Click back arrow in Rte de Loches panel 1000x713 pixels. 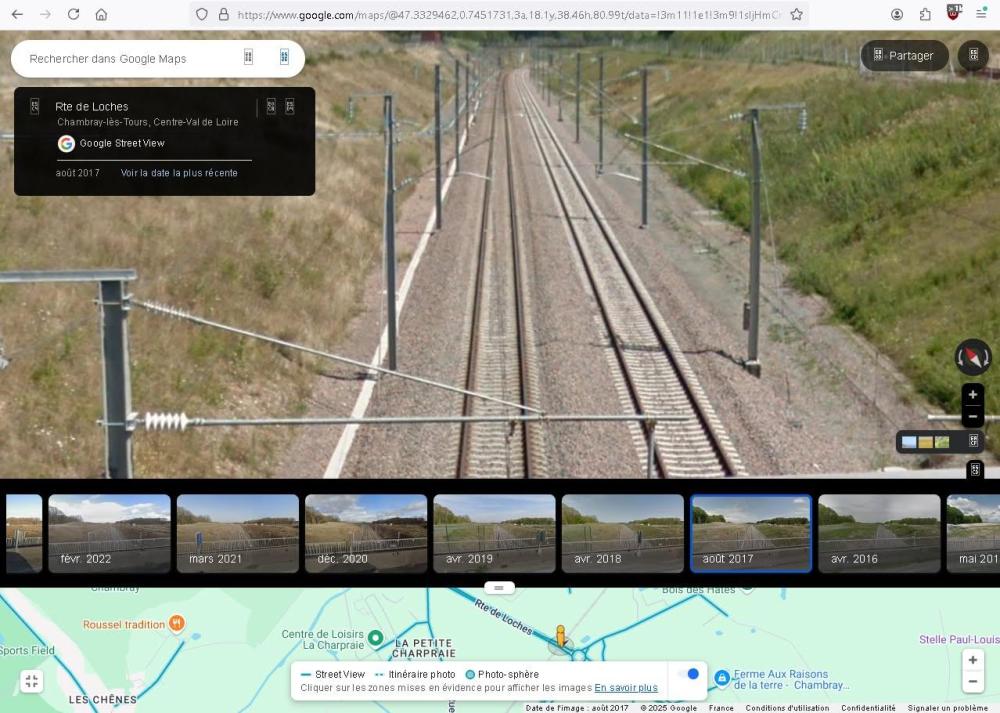click(x=34, y=106)
